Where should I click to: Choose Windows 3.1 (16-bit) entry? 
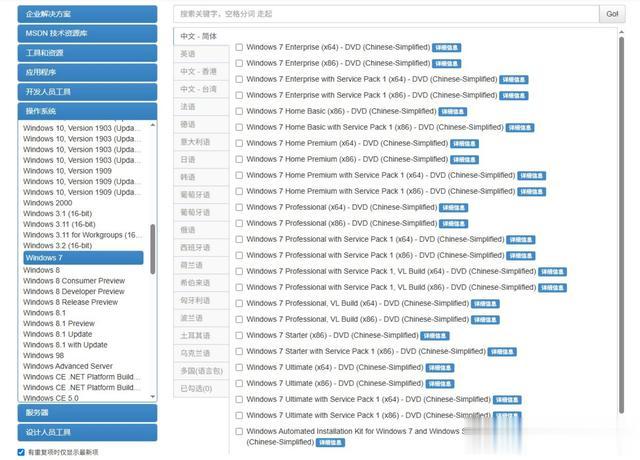(x=58, y=213)
